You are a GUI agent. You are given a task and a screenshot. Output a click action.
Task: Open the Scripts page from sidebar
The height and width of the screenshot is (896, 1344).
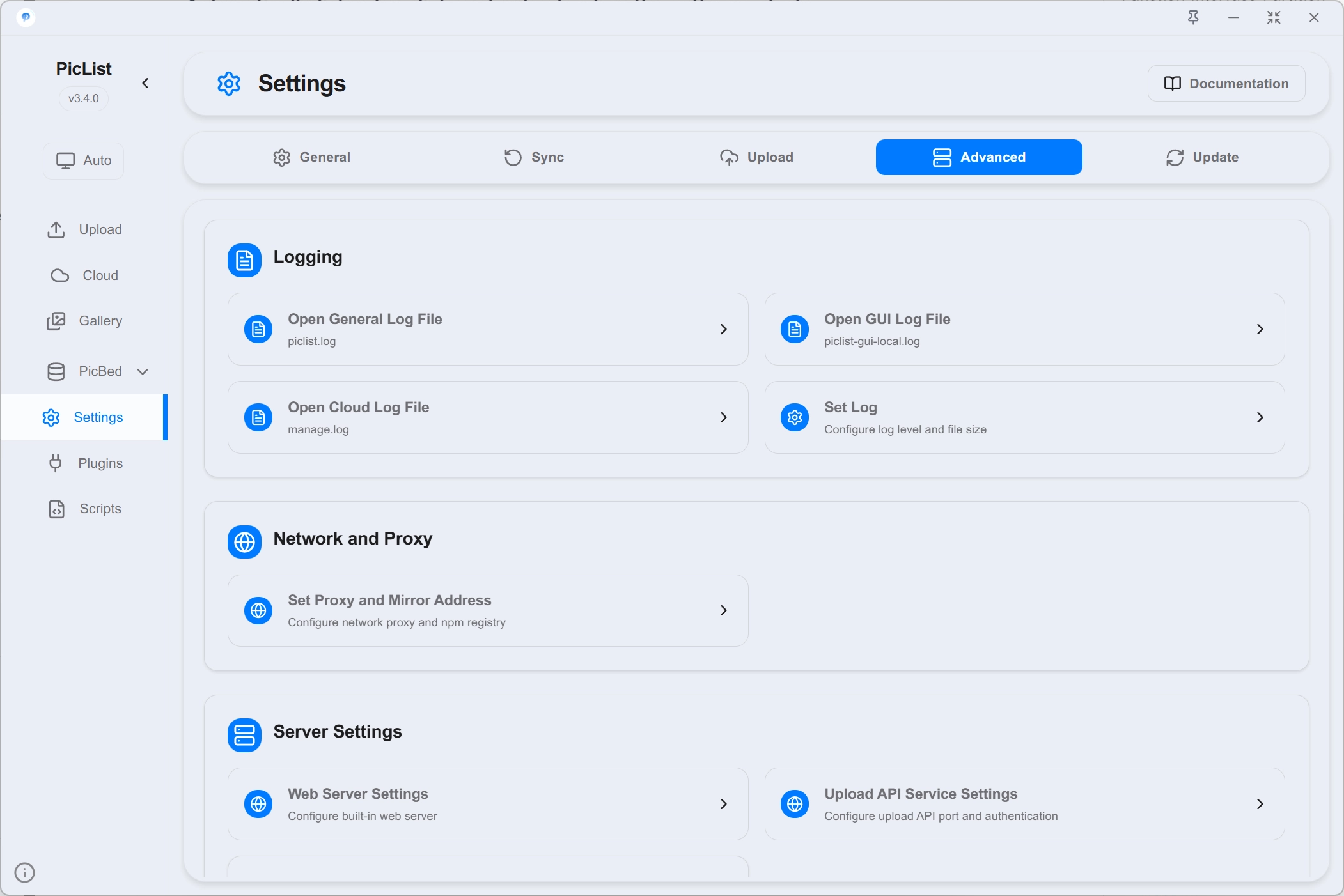84,509
